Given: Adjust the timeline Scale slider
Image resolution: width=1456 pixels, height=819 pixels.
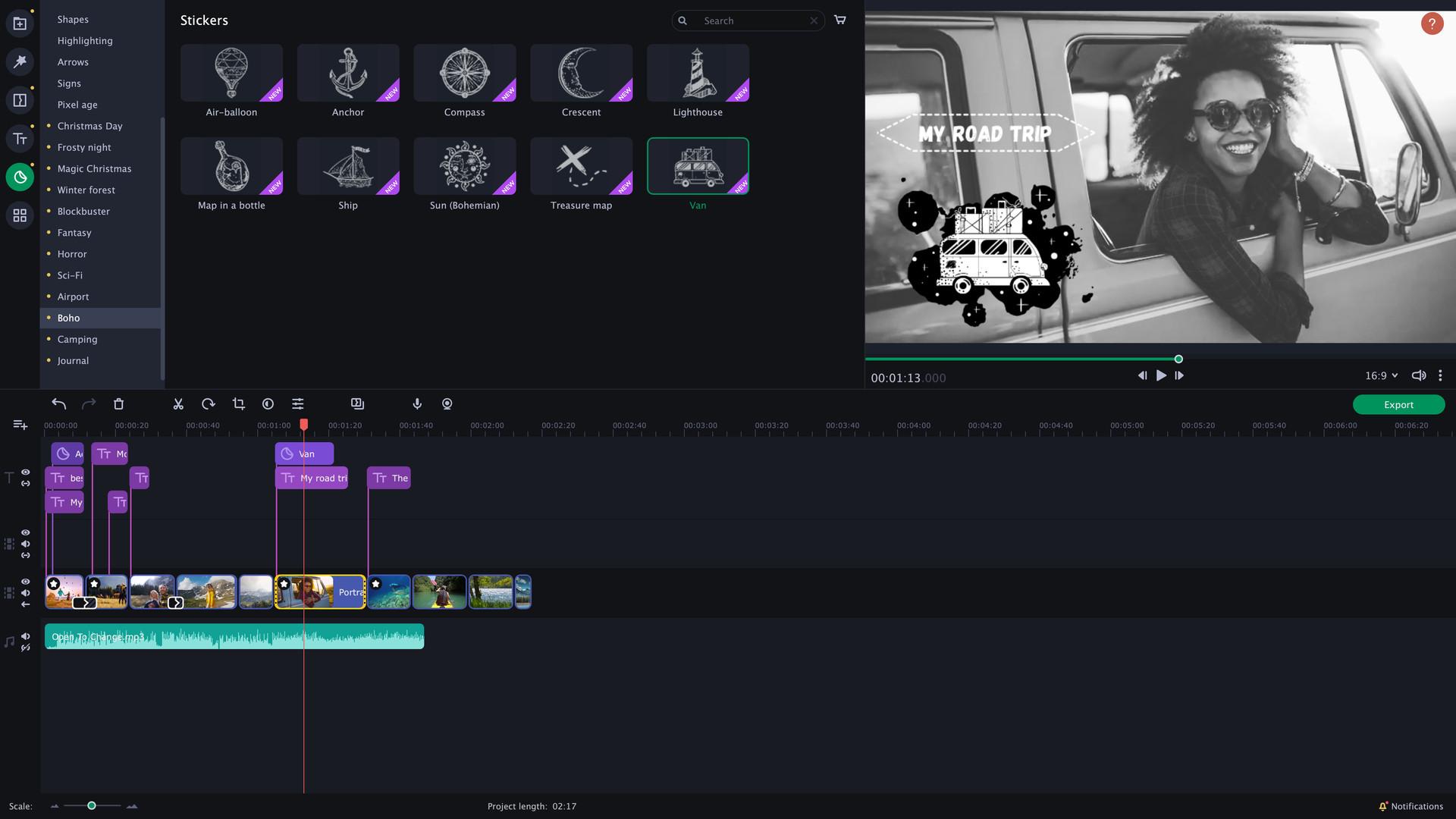Looking at the screenshot, I should [91, 806].
